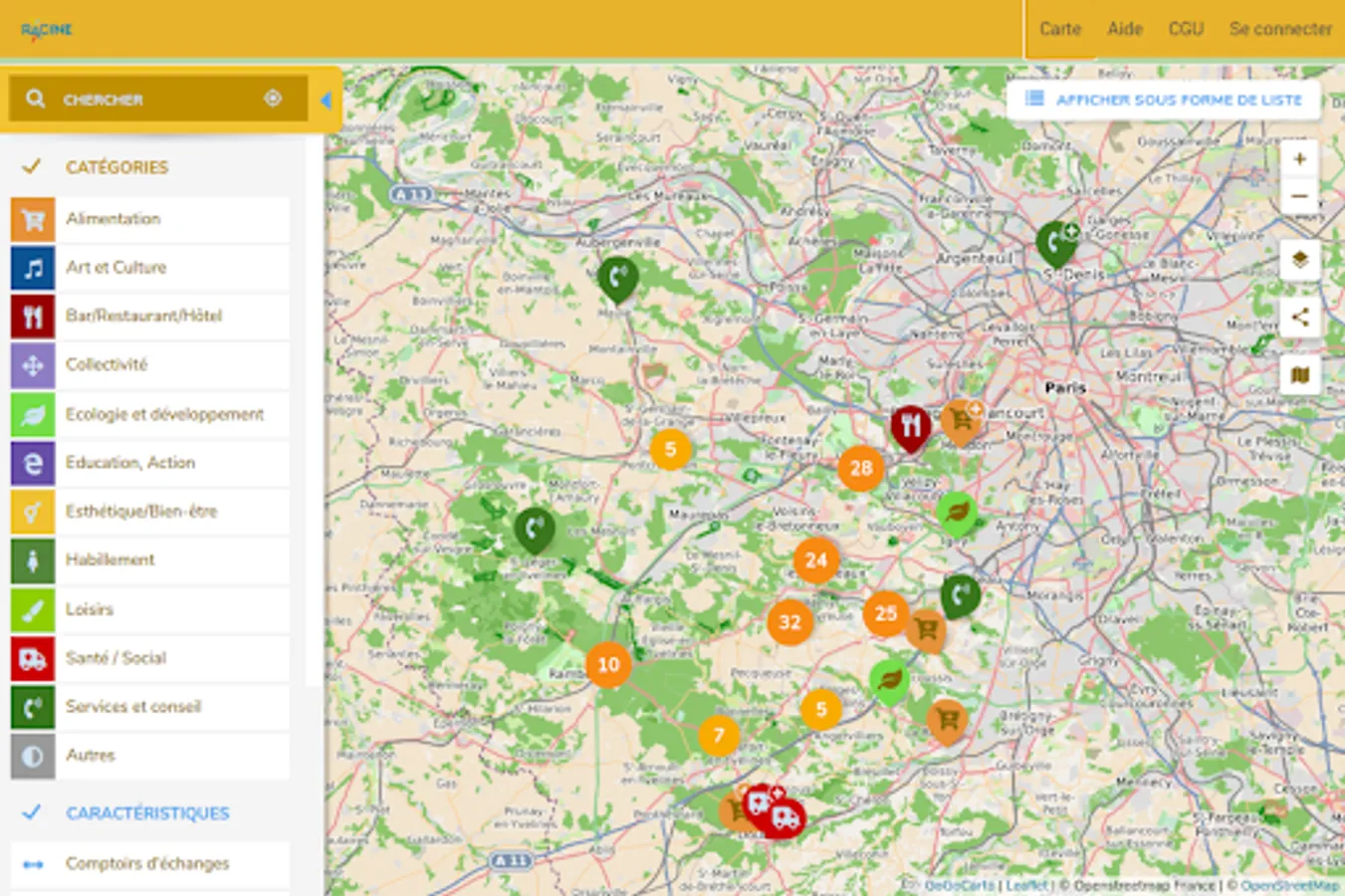Screen dimensions: 1345x896
Task: Select the cart marker just below cluster 25
Action: pos(927,631)
